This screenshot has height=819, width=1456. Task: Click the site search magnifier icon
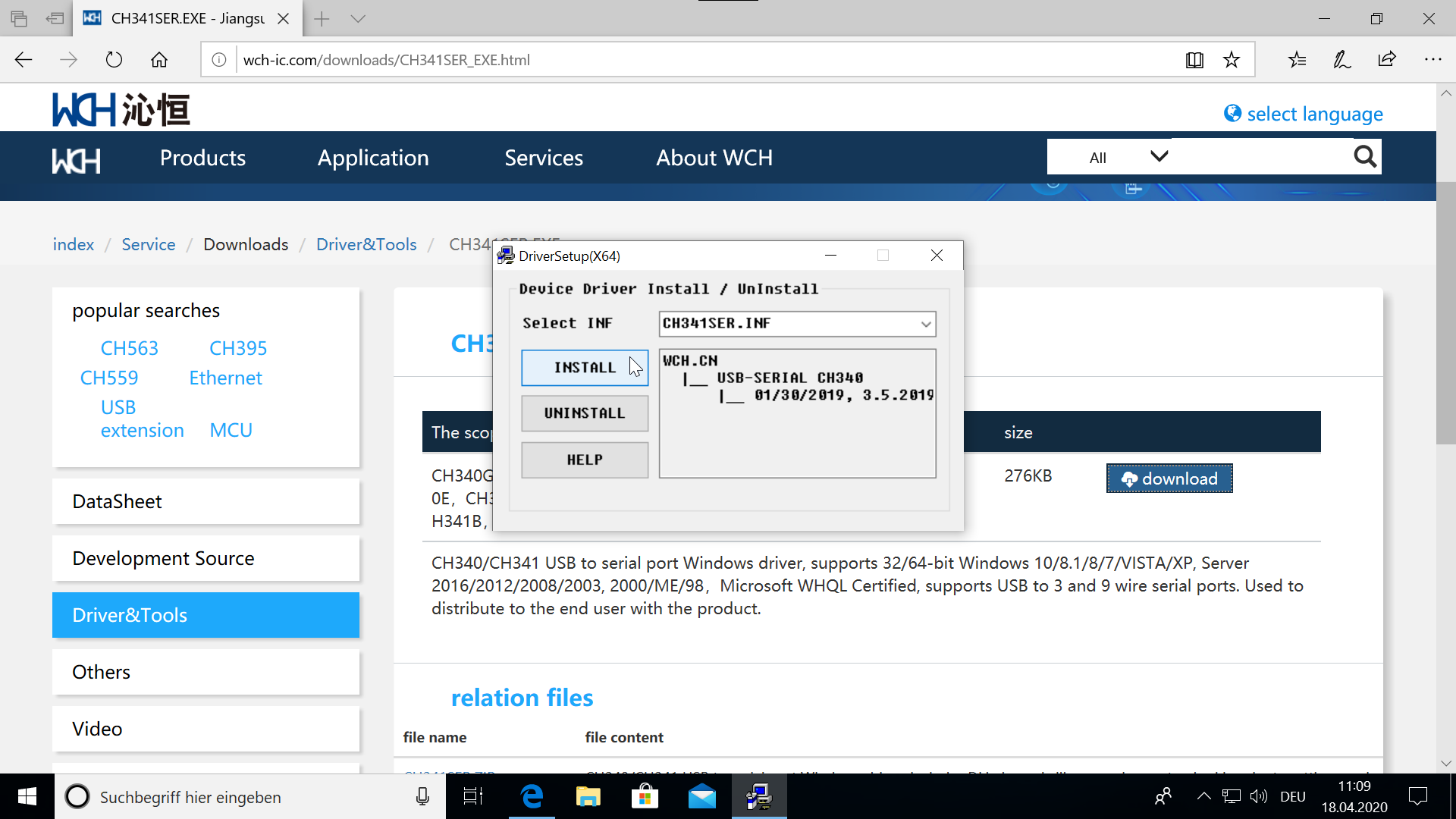click(x=1365, y=157)
